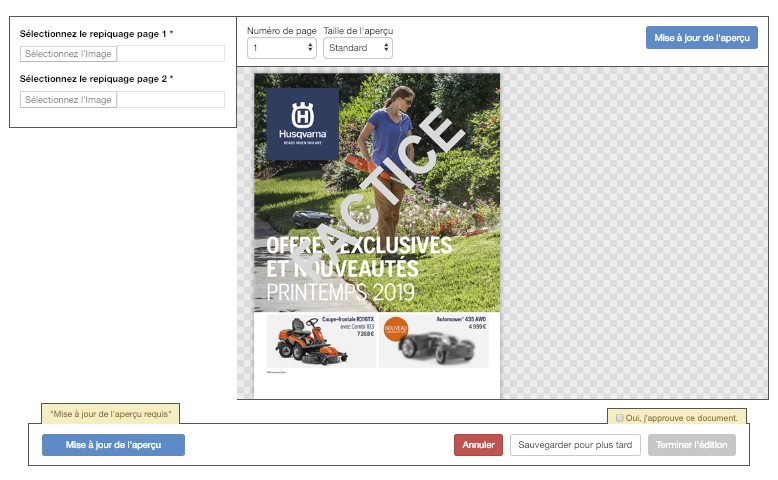778x480 pixels.
Task: Click the 'PRINTEMPS 2019' headline in preview
Action: click(340, 292)
